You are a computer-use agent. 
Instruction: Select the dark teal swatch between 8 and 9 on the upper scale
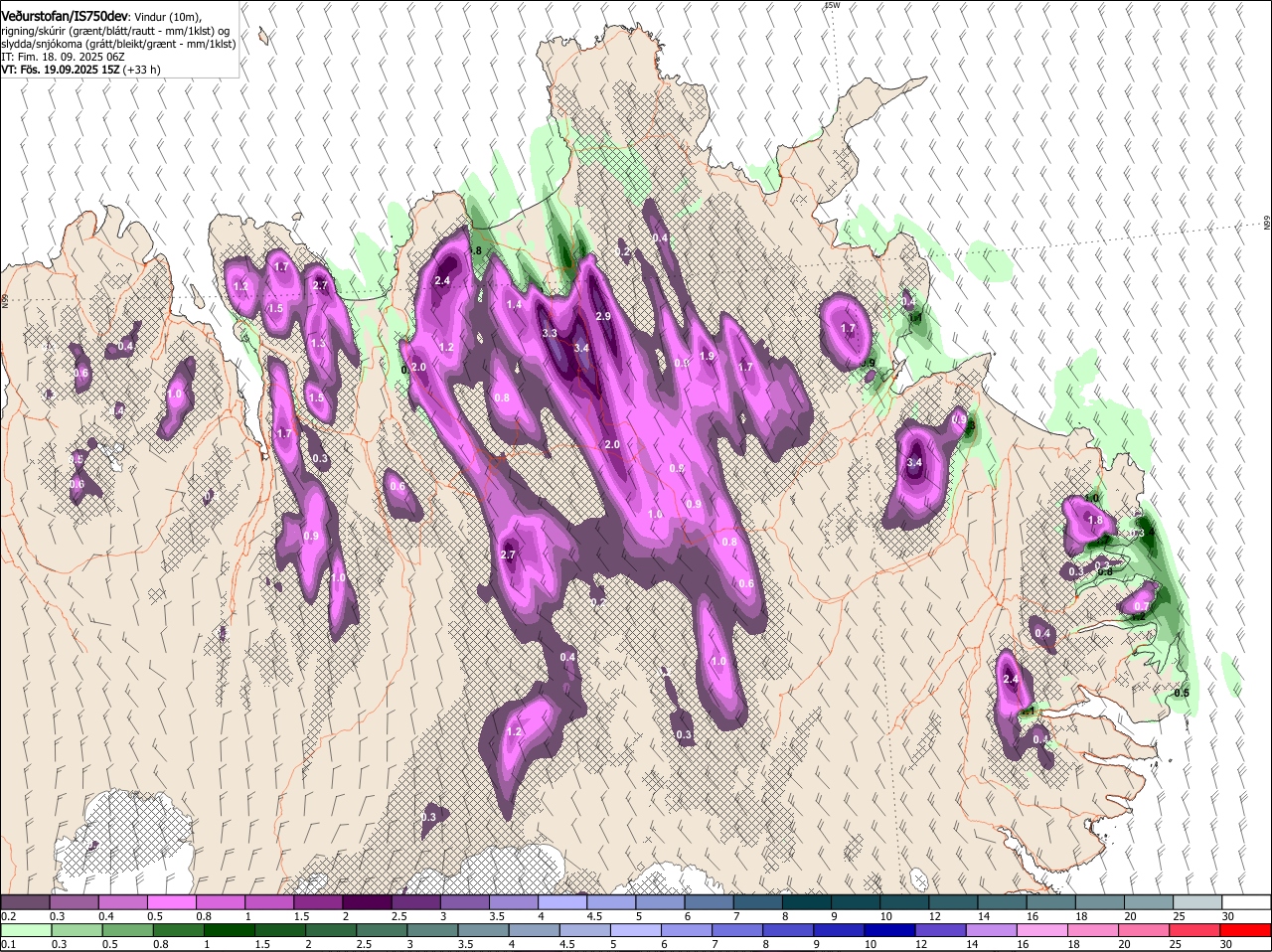[x=807, y=902]
